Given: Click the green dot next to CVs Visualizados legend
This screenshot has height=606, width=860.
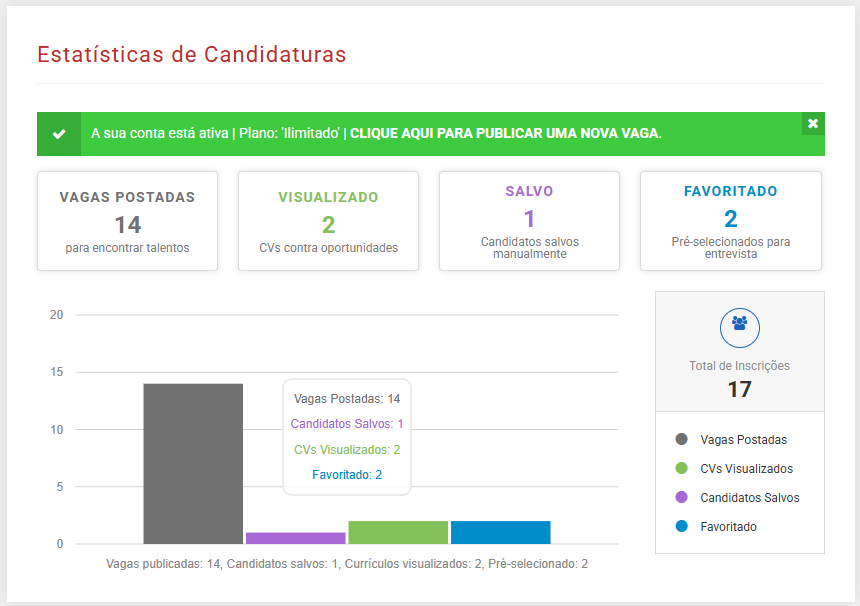Looking at the screenshot, I should [680, 468].
